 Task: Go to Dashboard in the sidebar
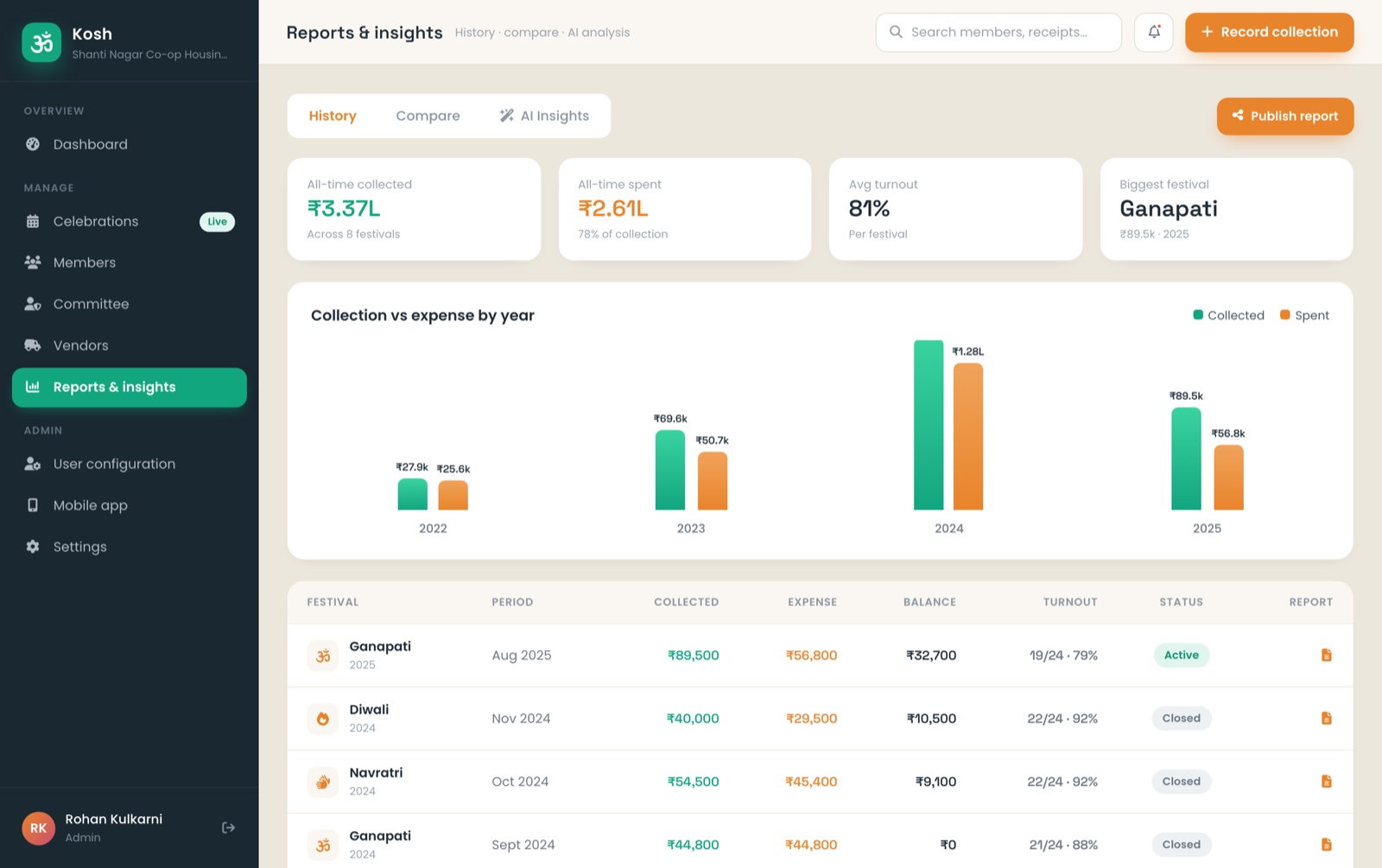pos(130,144)
